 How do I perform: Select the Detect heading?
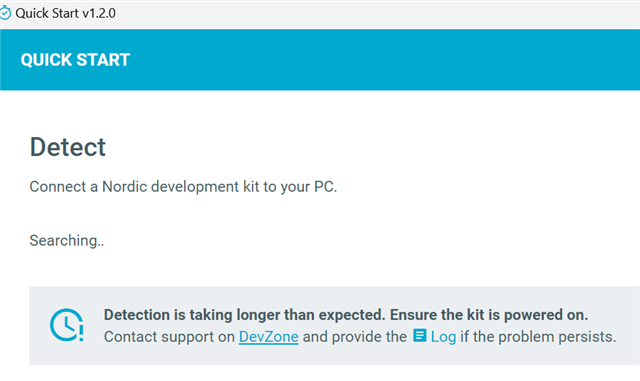click(68, 147)
